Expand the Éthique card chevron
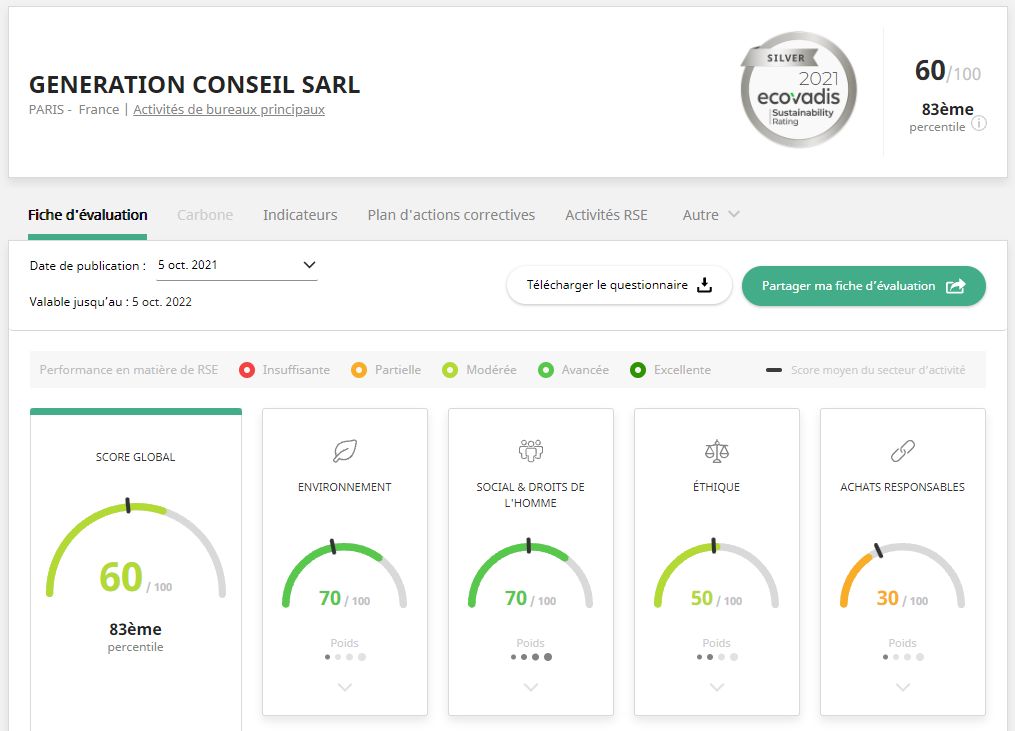1015x731 pixels. 717,687
